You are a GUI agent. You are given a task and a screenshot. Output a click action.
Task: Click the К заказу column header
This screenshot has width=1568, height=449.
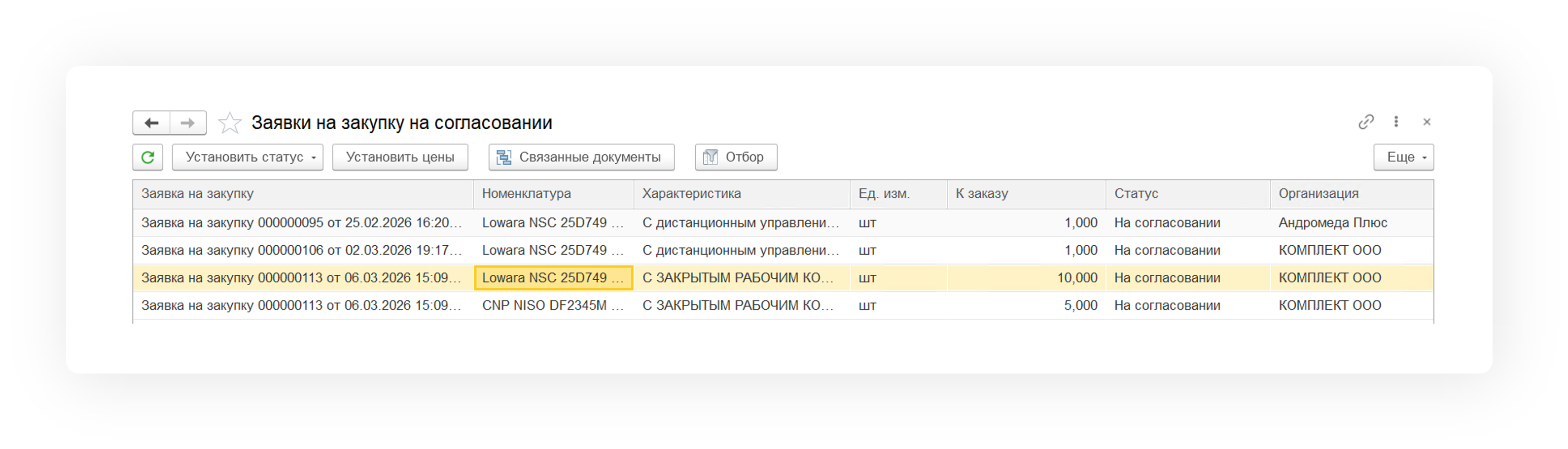click(x=982, y=194)
